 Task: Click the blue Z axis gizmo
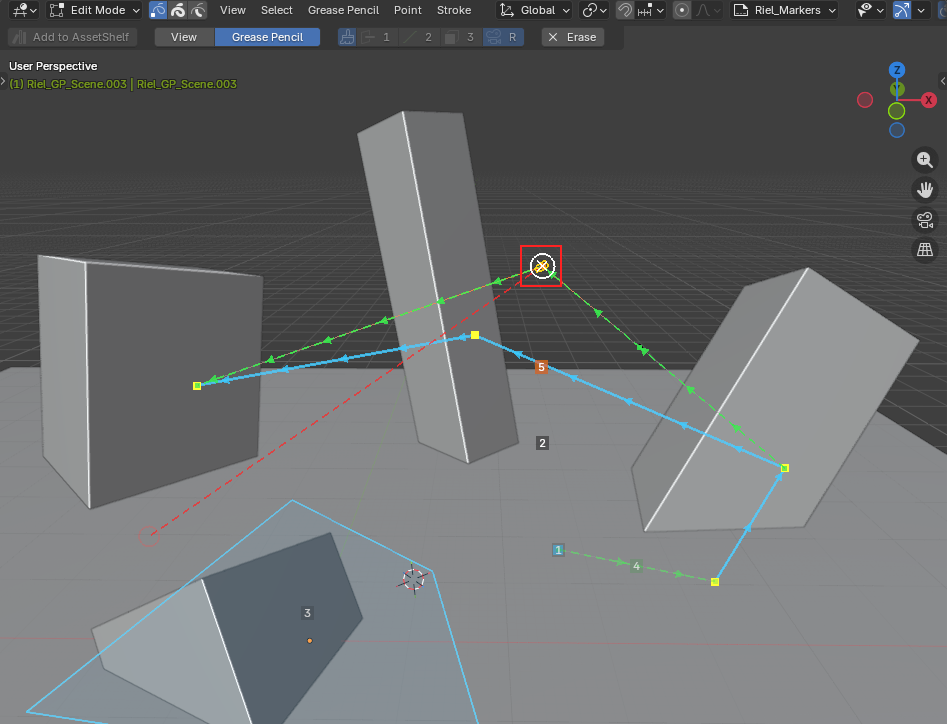[897, 70]
